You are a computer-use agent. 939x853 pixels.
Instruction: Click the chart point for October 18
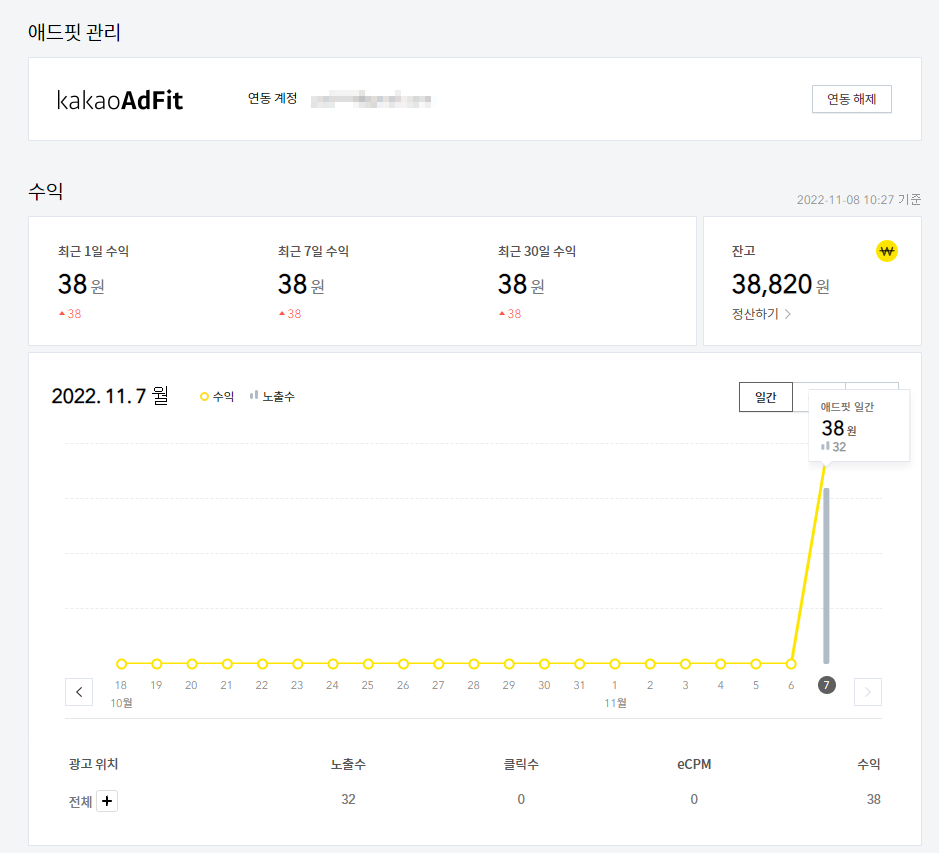(122, 664)
